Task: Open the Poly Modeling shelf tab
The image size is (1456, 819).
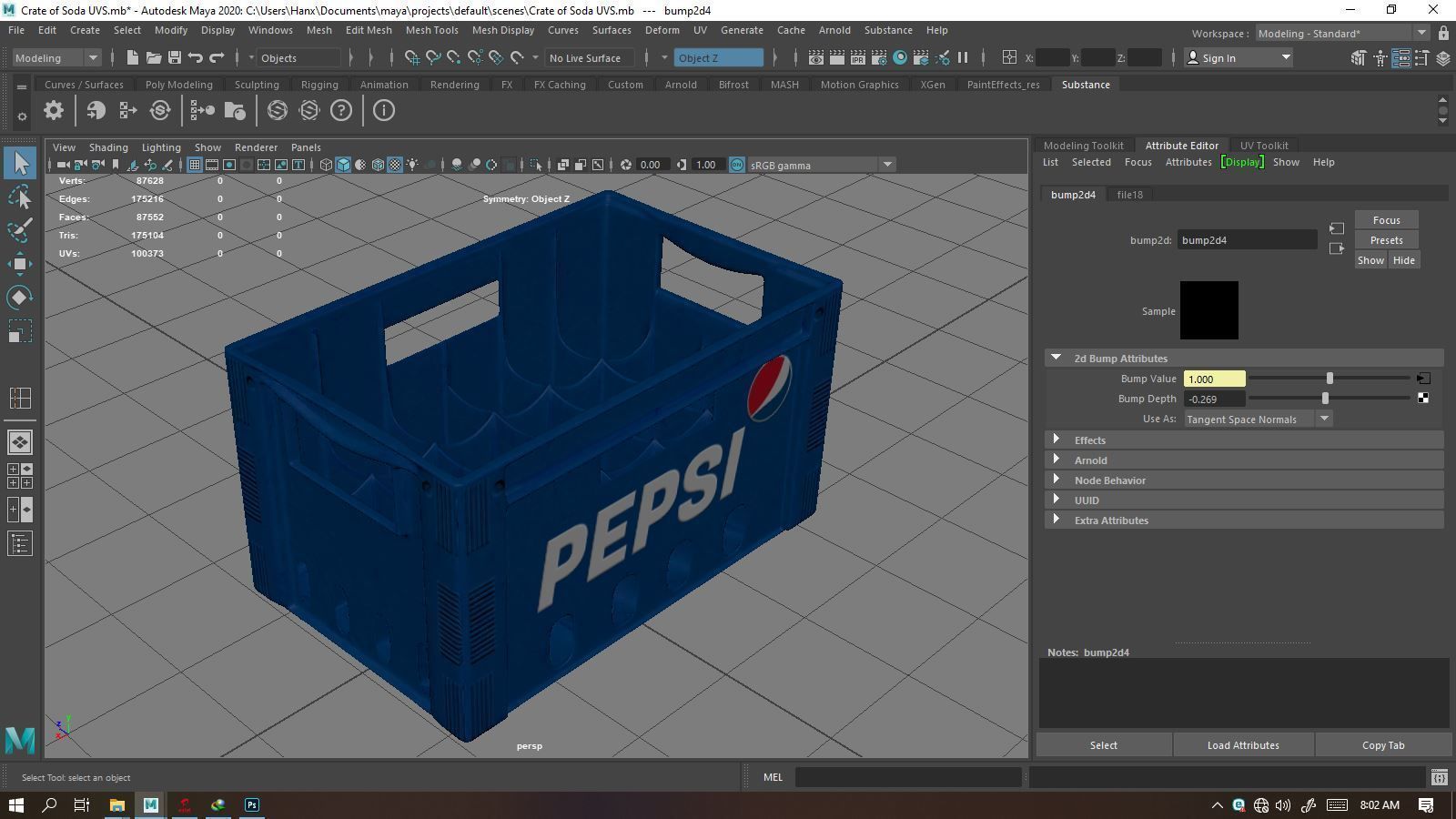Action: coord(178,85)
